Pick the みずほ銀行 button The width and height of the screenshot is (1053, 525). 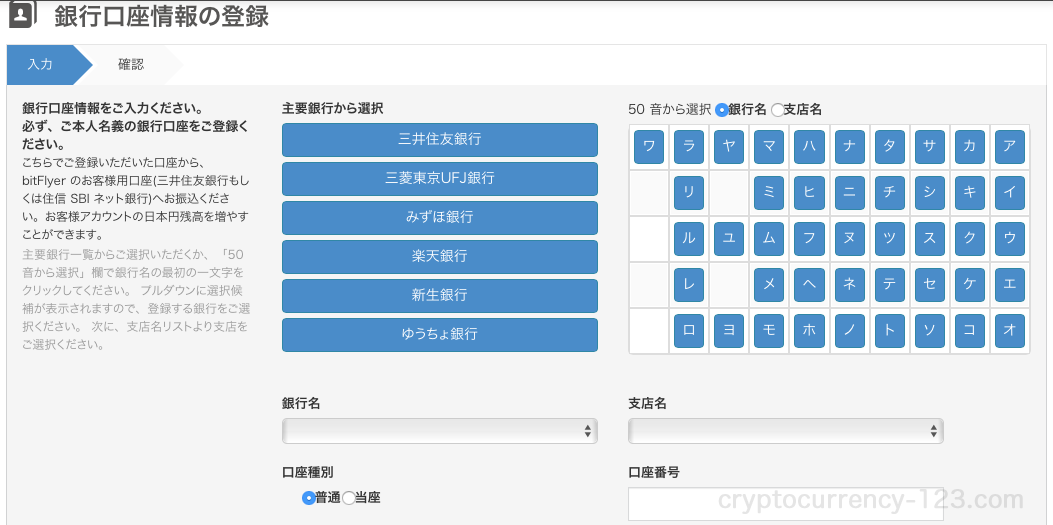[x=440, y=218]
